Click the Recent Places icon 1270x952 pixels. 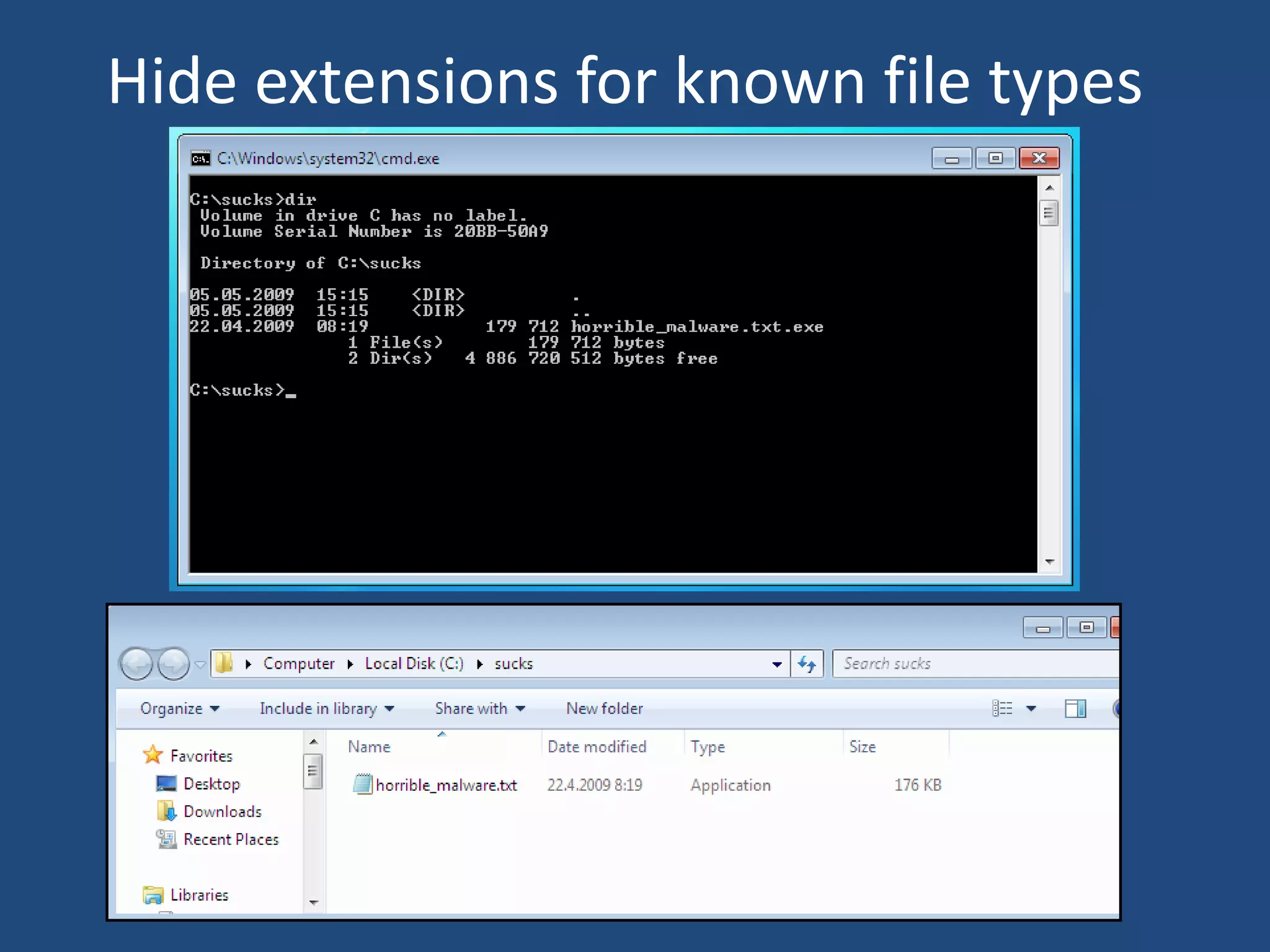166,839
